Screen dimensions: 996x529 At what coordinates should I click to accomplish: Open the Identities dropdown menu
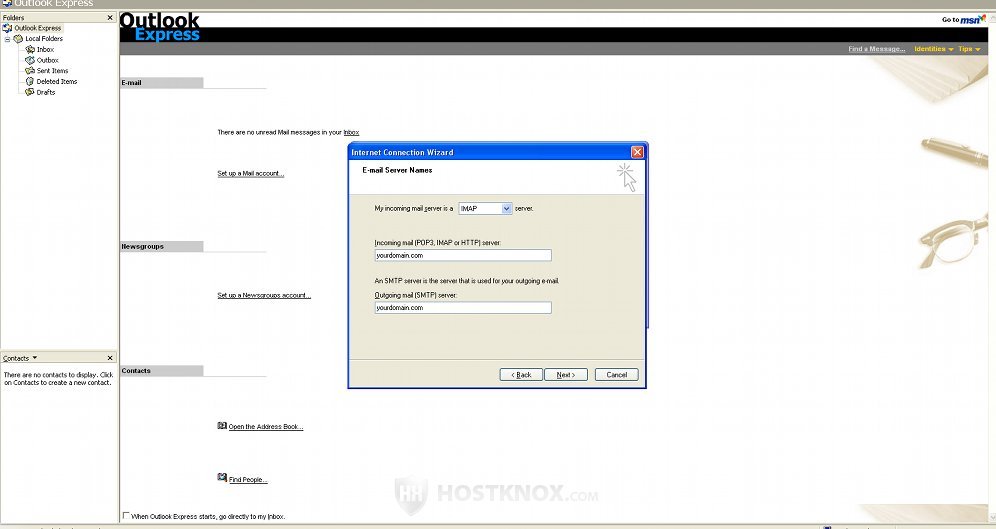934,49
